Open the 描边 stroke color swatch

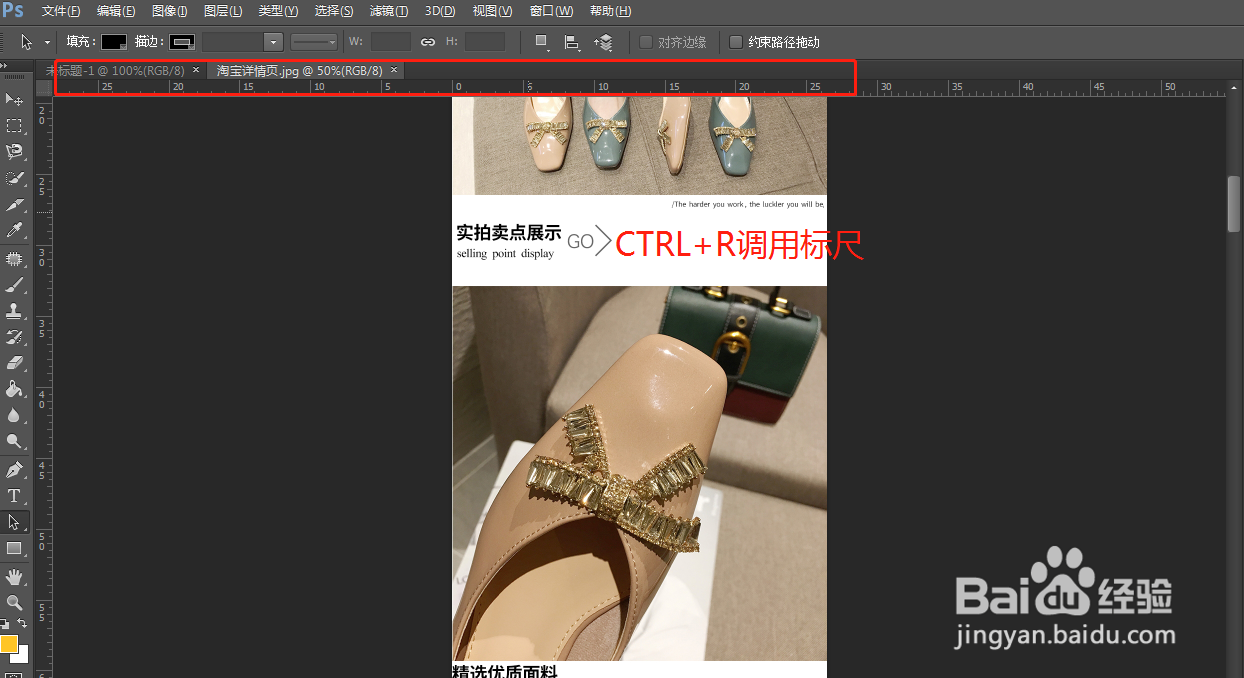click(x=182, y=42)
